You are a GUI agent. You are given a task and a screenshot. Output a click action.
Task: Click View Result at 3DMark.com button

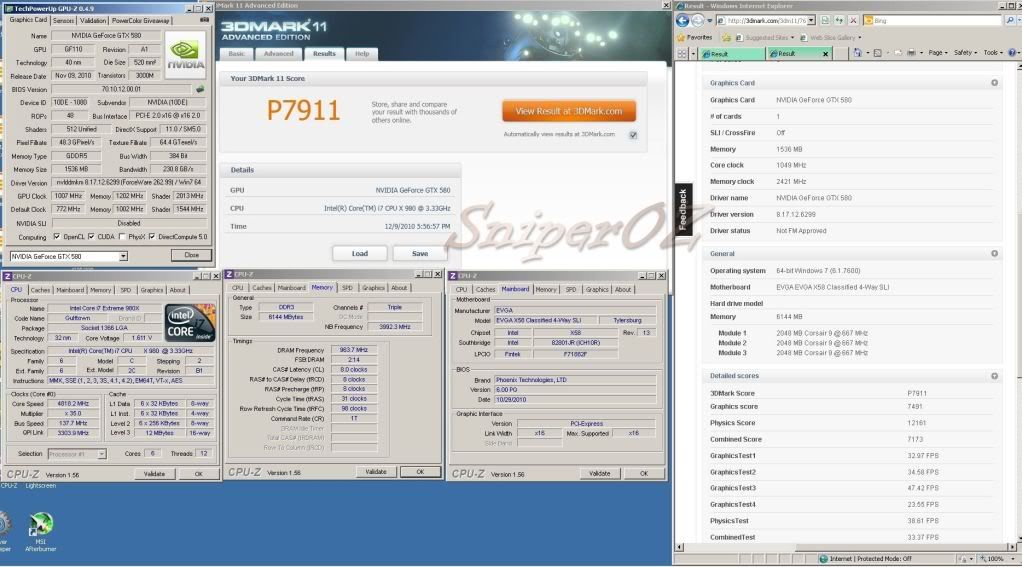(x=569, y=111)
